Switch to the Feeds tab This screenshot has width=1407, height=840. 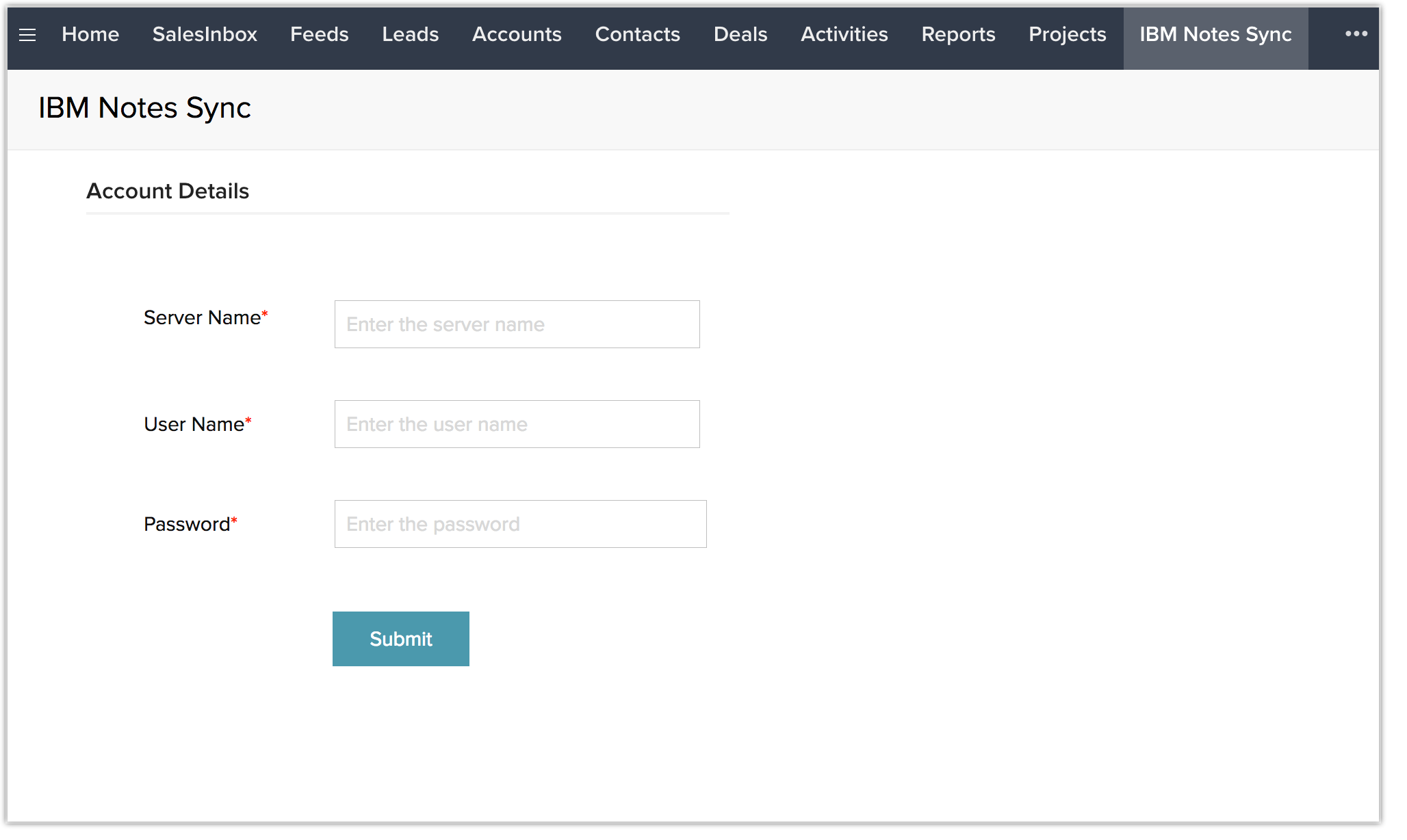pyautogui.click(x=319, y=35)
